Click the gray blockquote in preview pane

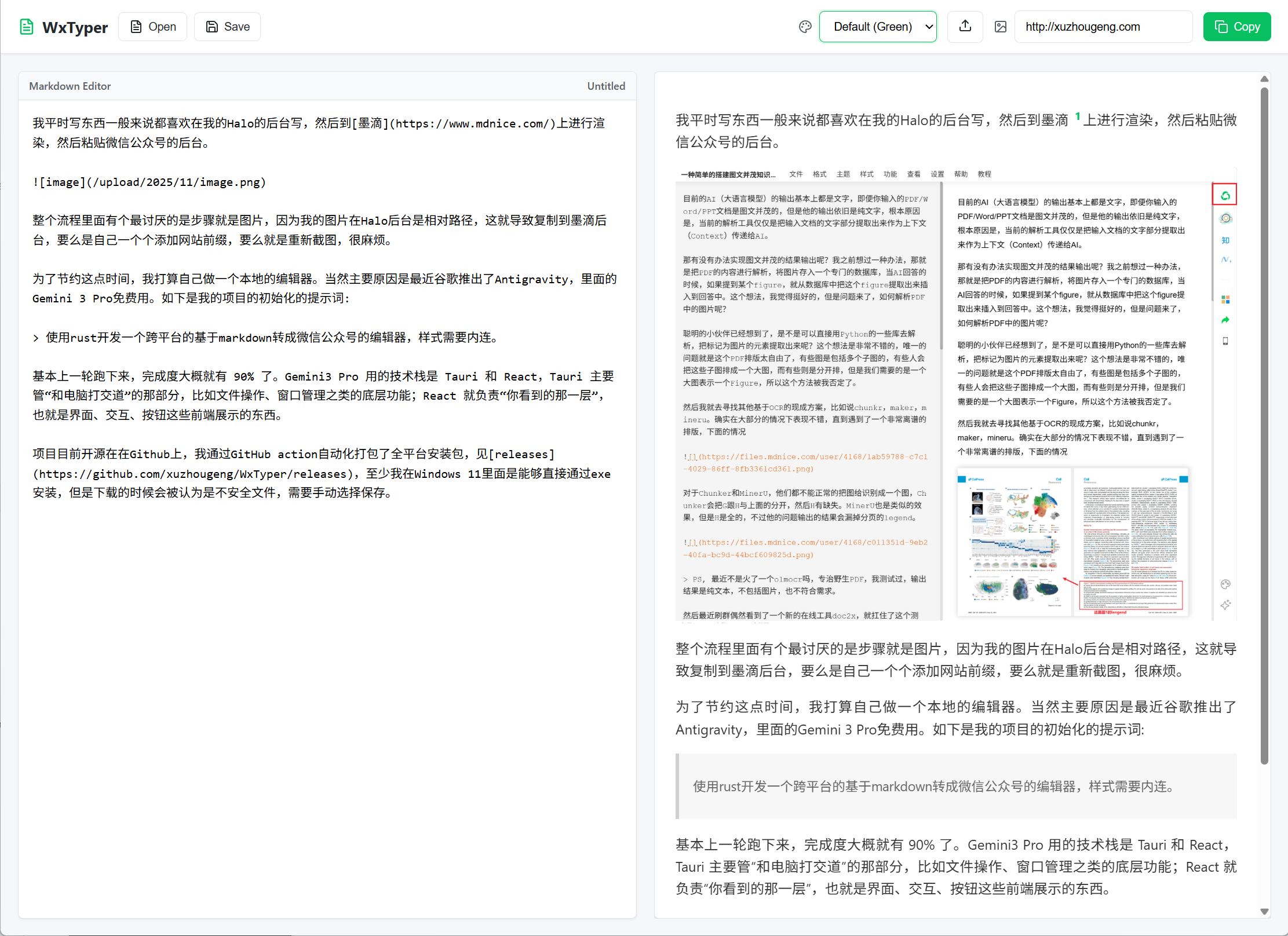click(x=955, y=786)
